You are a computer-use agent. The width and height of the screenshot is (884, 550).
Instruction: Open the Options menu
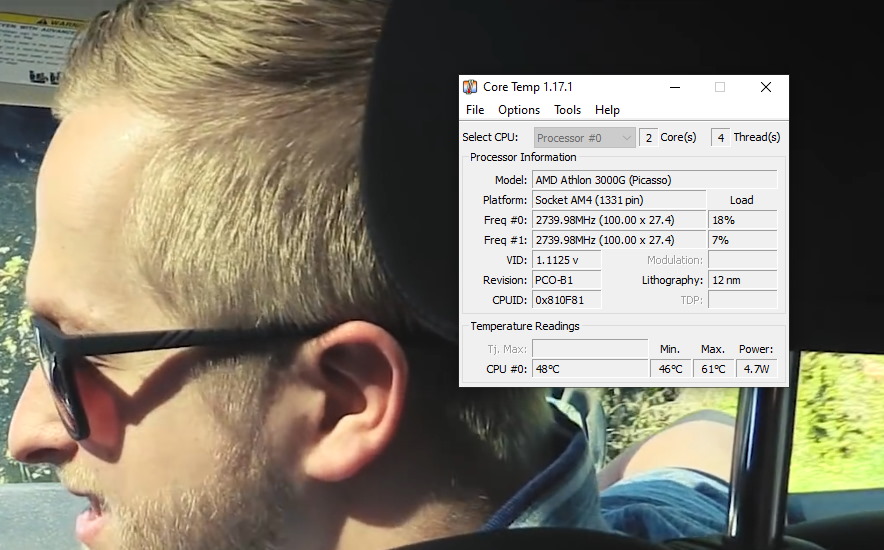519,110
